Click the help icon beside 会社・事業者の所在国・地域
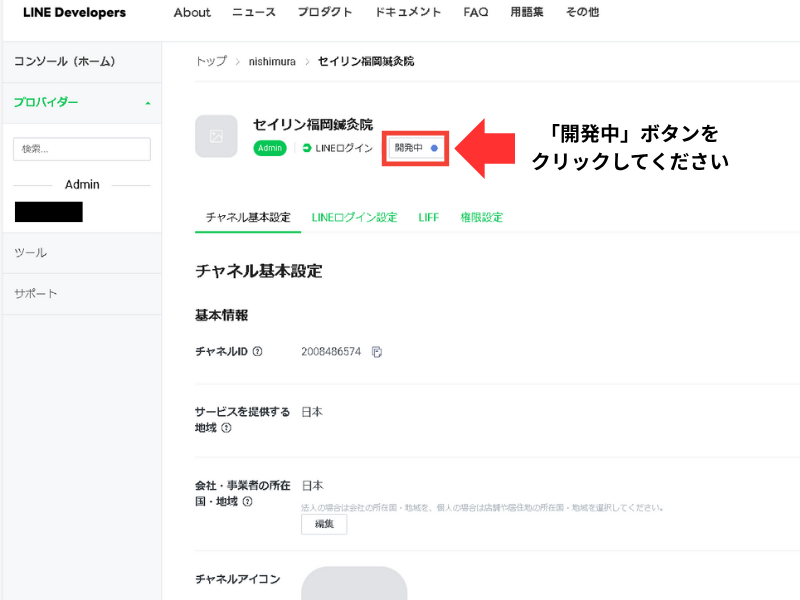 (247, 502)
